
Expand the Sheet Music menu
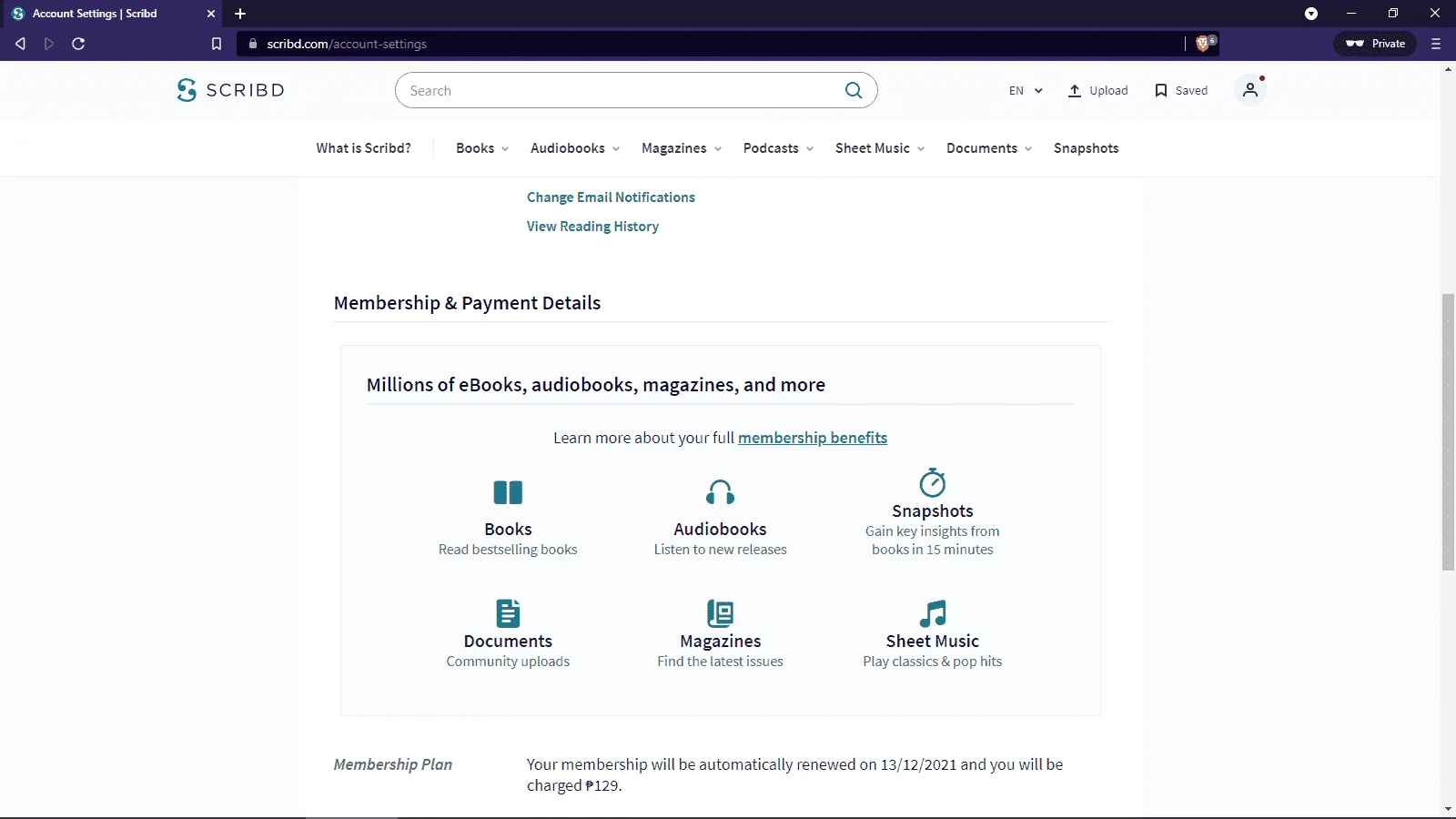point(880,148)
